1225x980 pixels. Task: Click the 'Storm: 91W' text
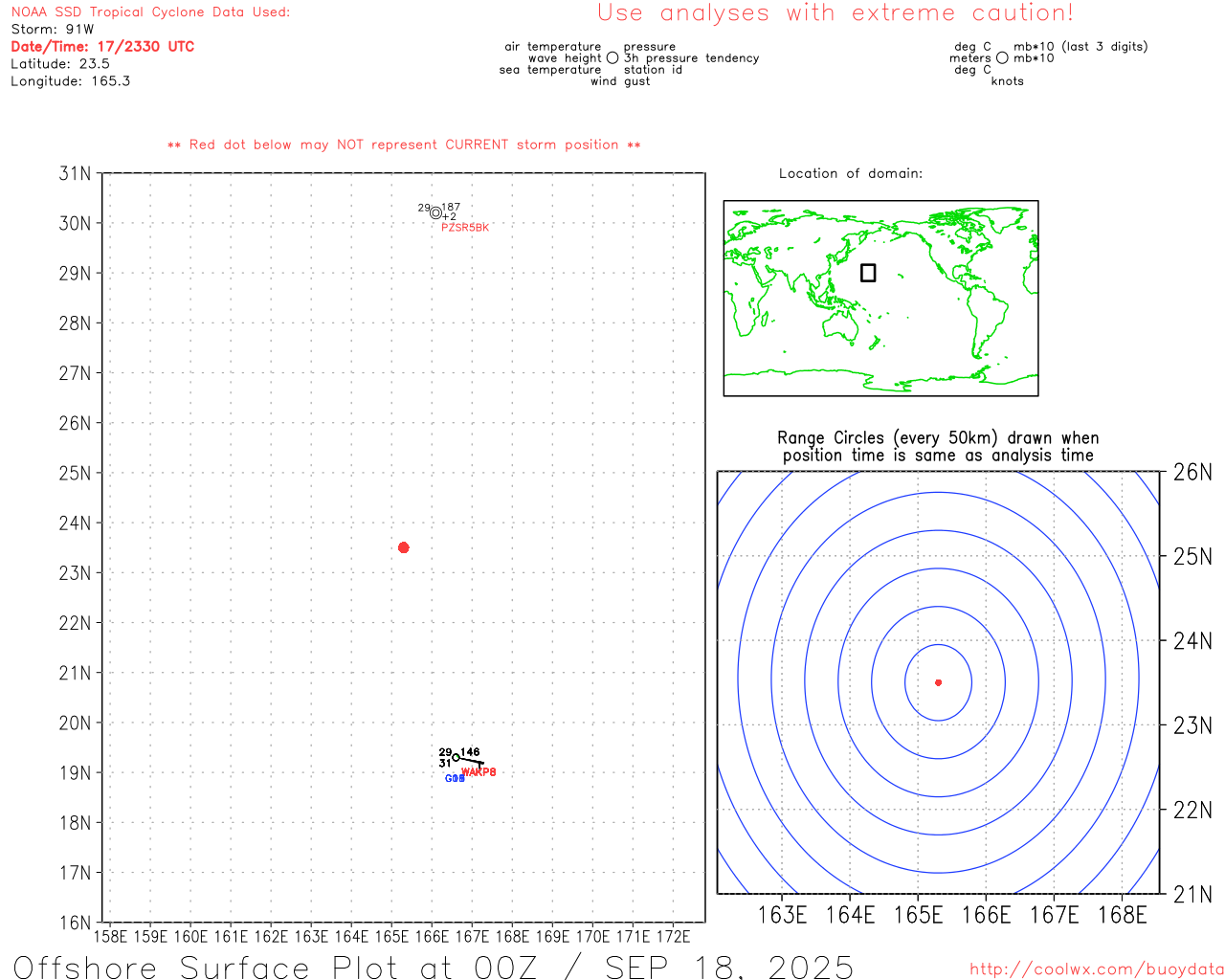pos(53,30)
